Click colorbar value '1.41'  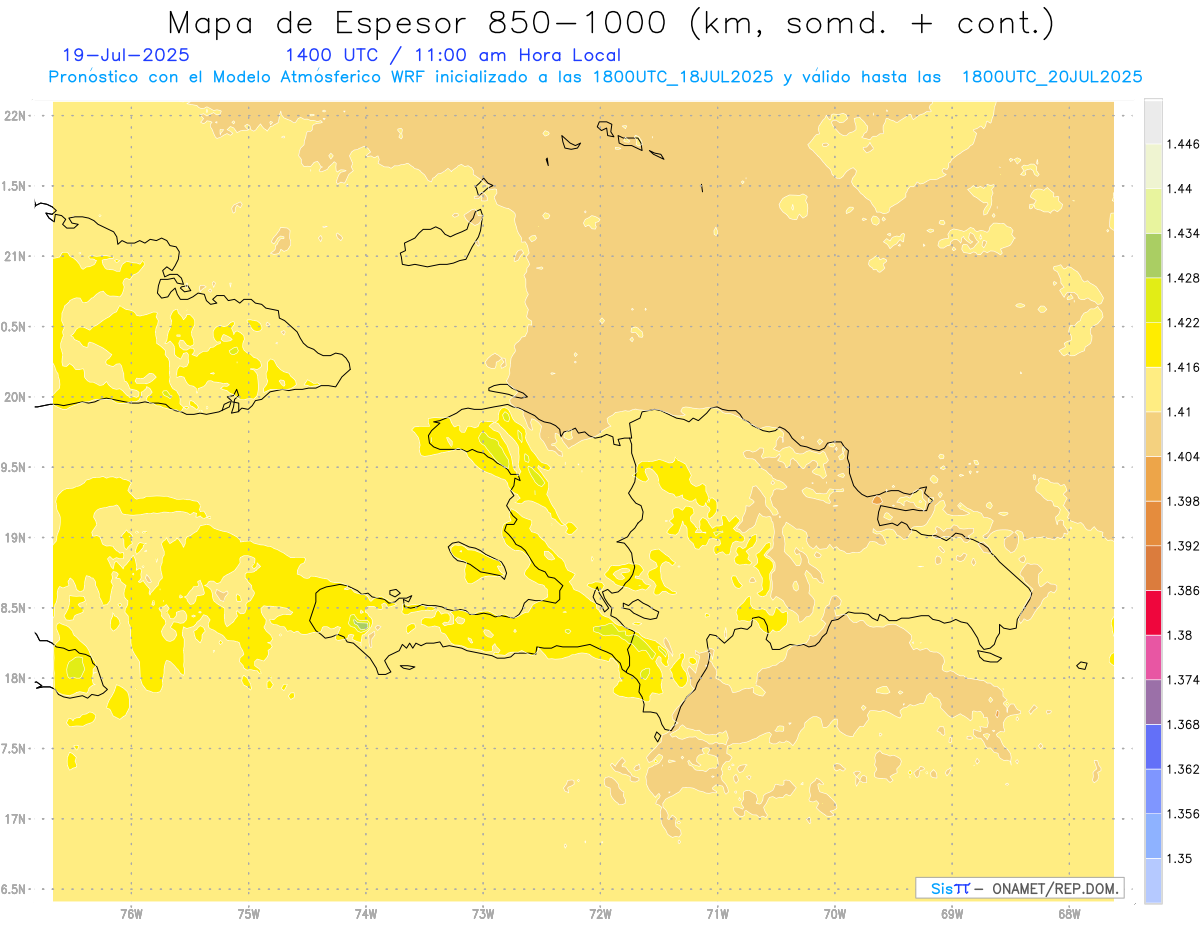pyautogui.click(x=1180, y=412)
